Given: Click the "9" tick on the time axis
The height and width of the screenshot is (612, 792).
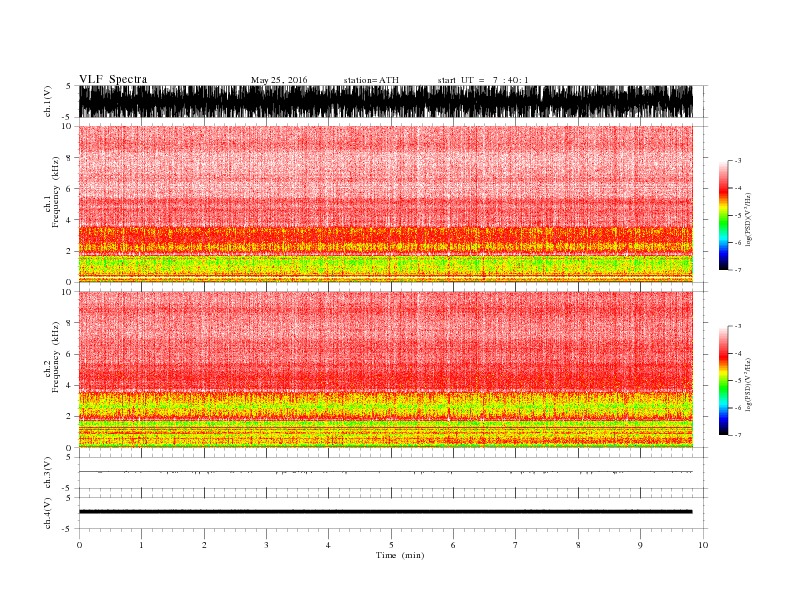Looking at the screenshot, I should (640, 545).
